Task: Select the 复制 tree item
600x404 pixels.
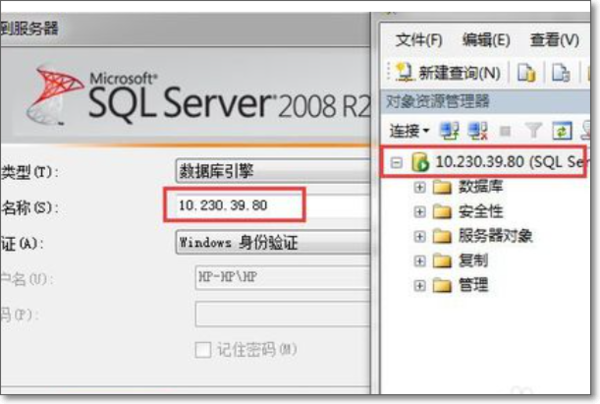Action: point(473,261)
